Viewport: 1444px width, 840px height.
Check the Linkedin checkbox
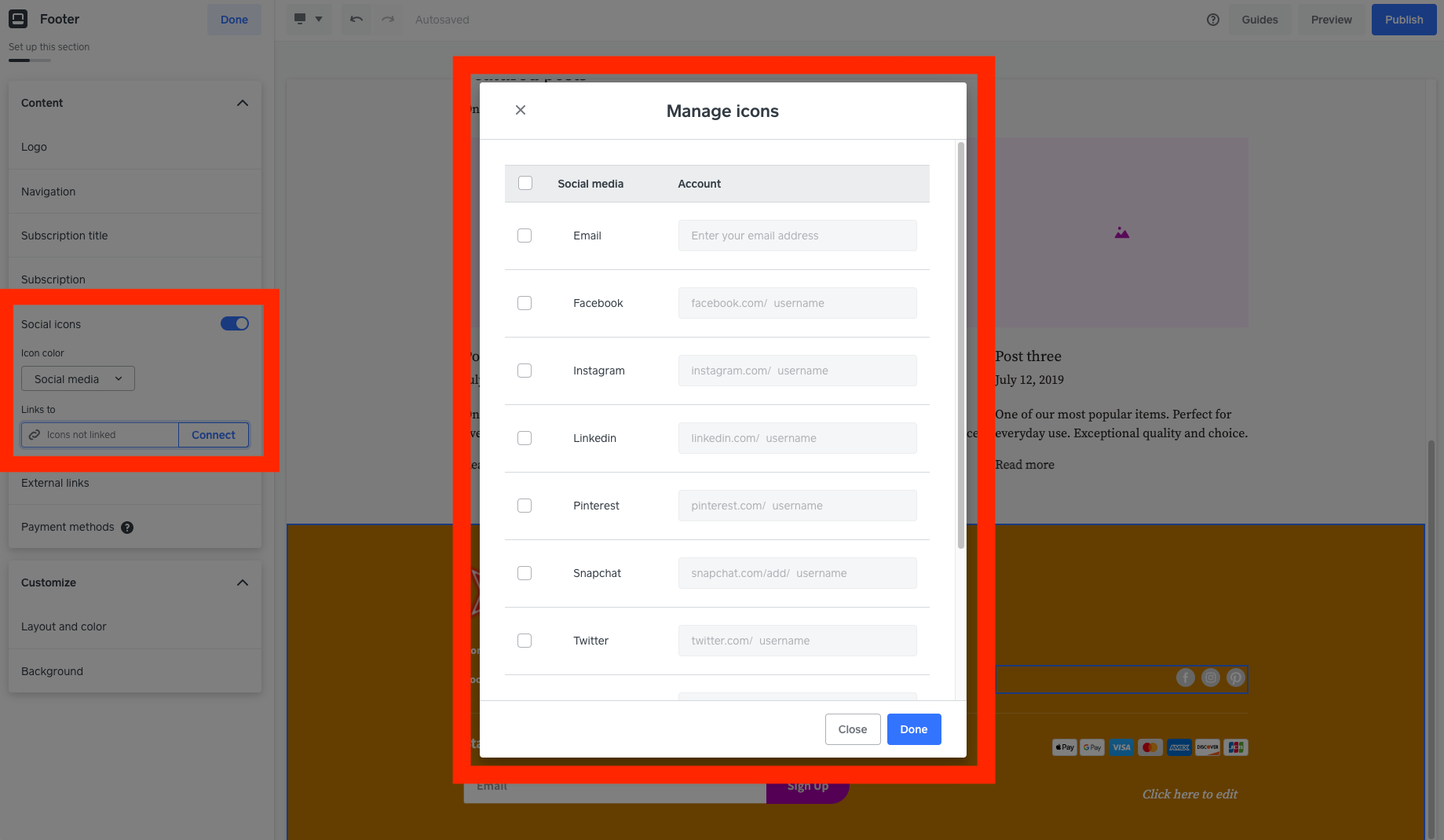click(525, 438)
